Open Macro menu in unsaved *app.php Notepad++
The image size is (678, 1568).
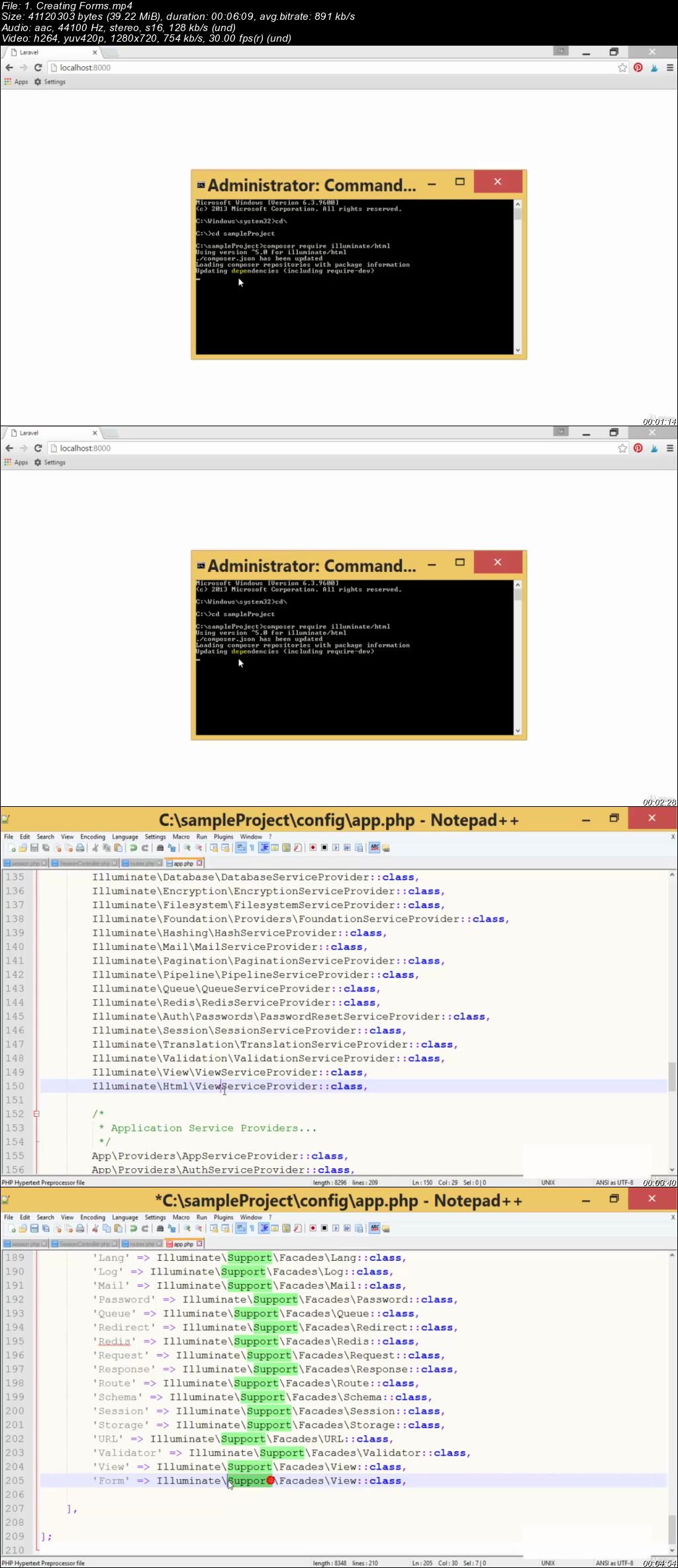(181, 1217)
